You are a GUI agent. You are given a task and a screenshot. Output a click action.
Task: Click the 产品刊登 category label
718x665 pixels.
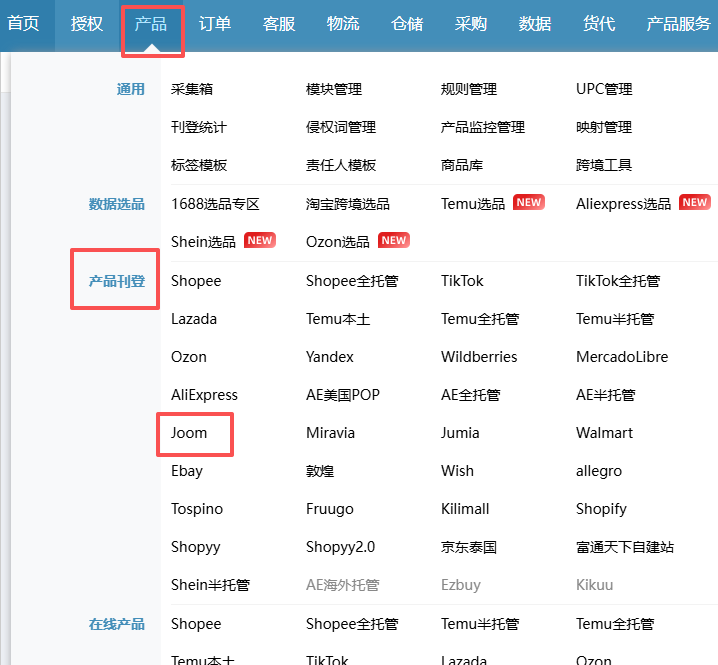(117, 281)
